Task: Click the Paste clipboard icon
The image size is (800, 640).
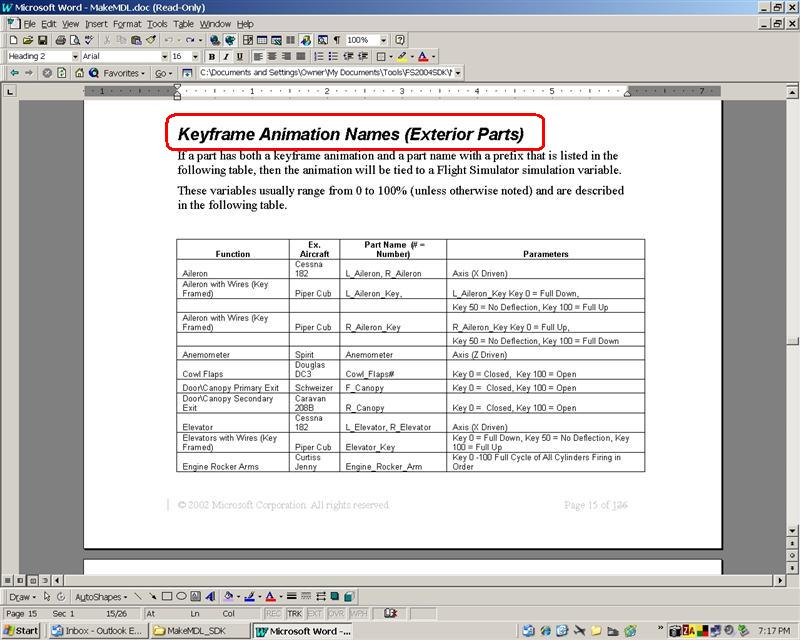Action: (x=136, y=40)
